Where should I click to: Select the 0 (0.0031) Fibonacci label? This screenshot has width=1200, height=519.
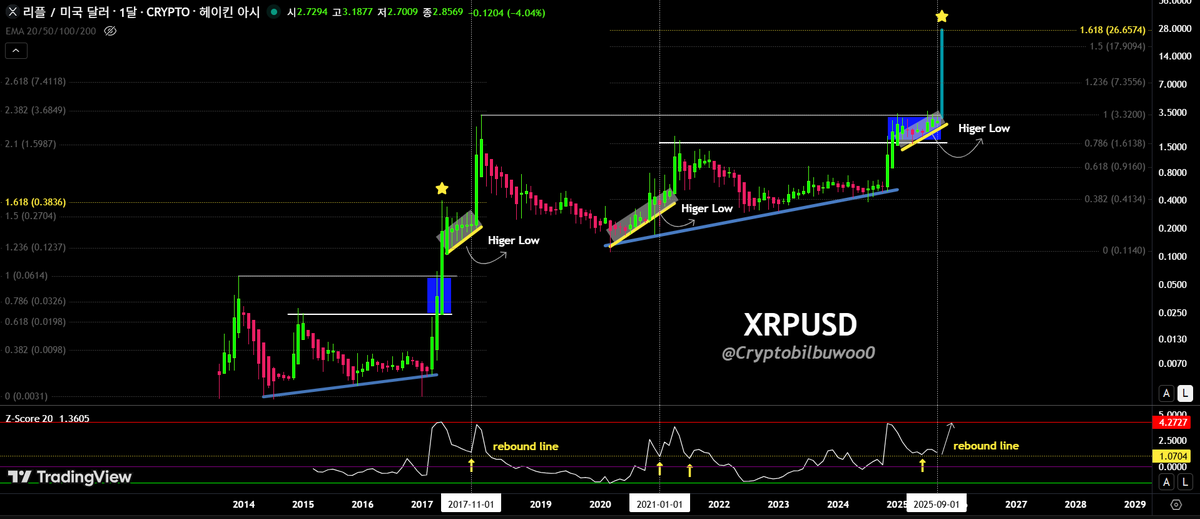pyautogui.click(x=28, y=398)
